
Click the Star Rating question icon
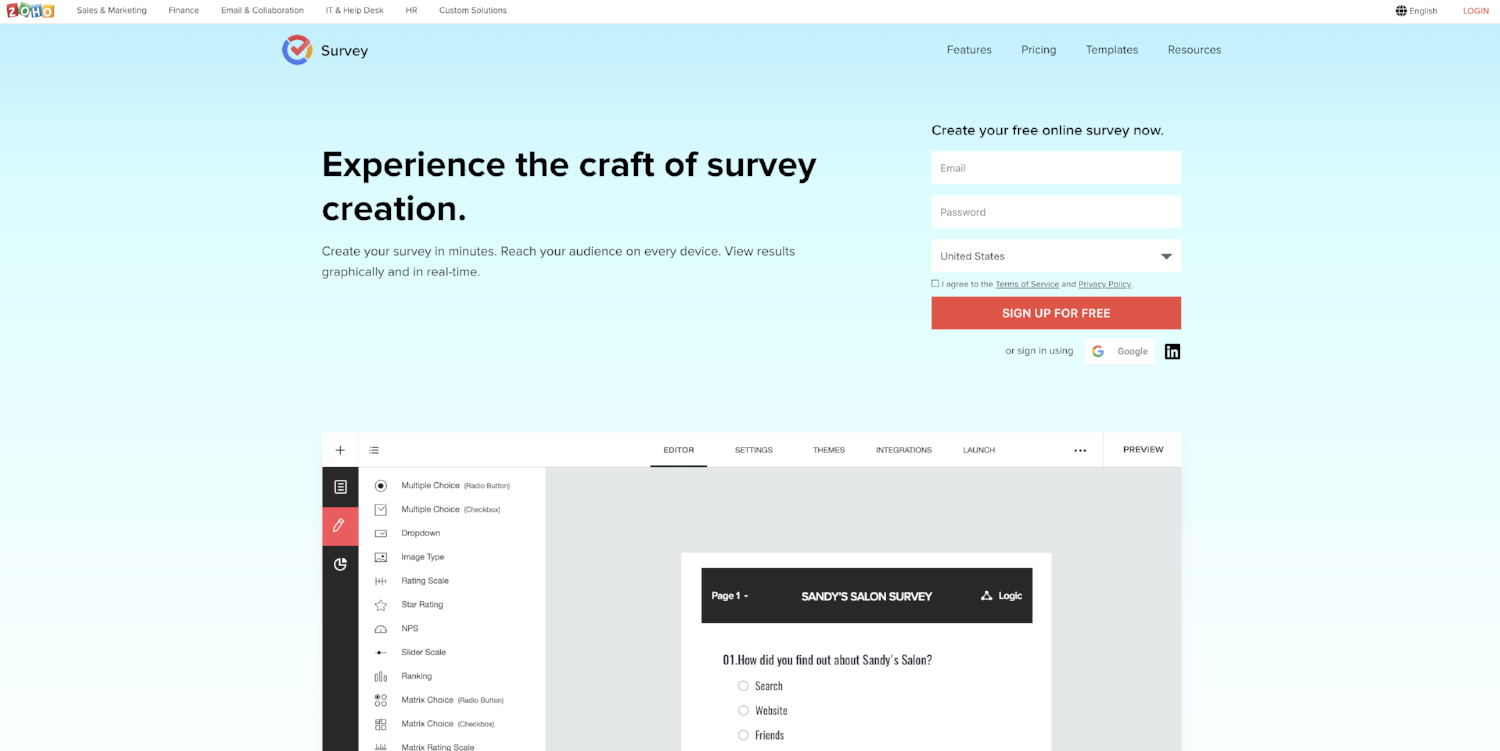(x=381, y=605)
